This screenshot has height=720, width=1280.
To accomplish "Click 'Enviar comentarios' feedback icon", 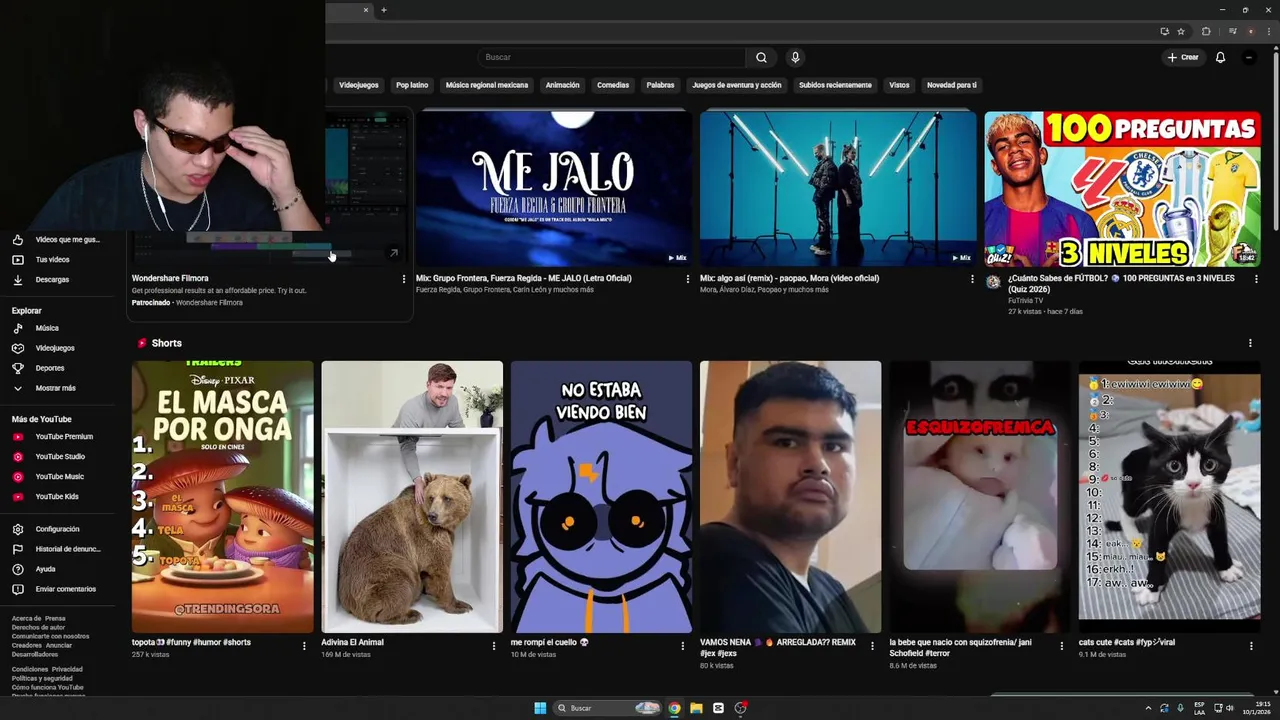I will [18, 589].
